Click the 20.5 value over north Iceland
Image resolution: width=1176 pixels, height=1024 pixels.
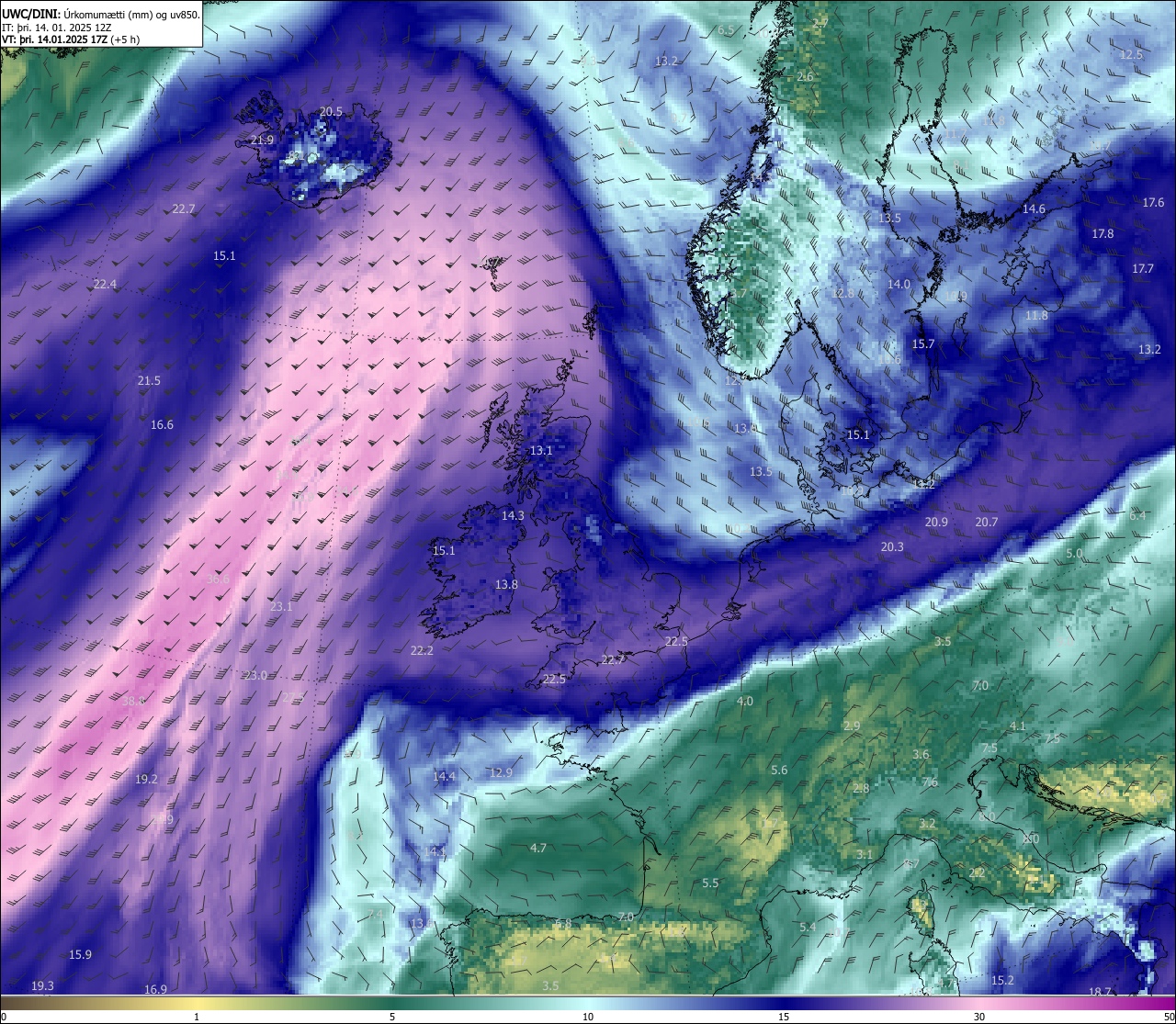(x=331, y=111)
